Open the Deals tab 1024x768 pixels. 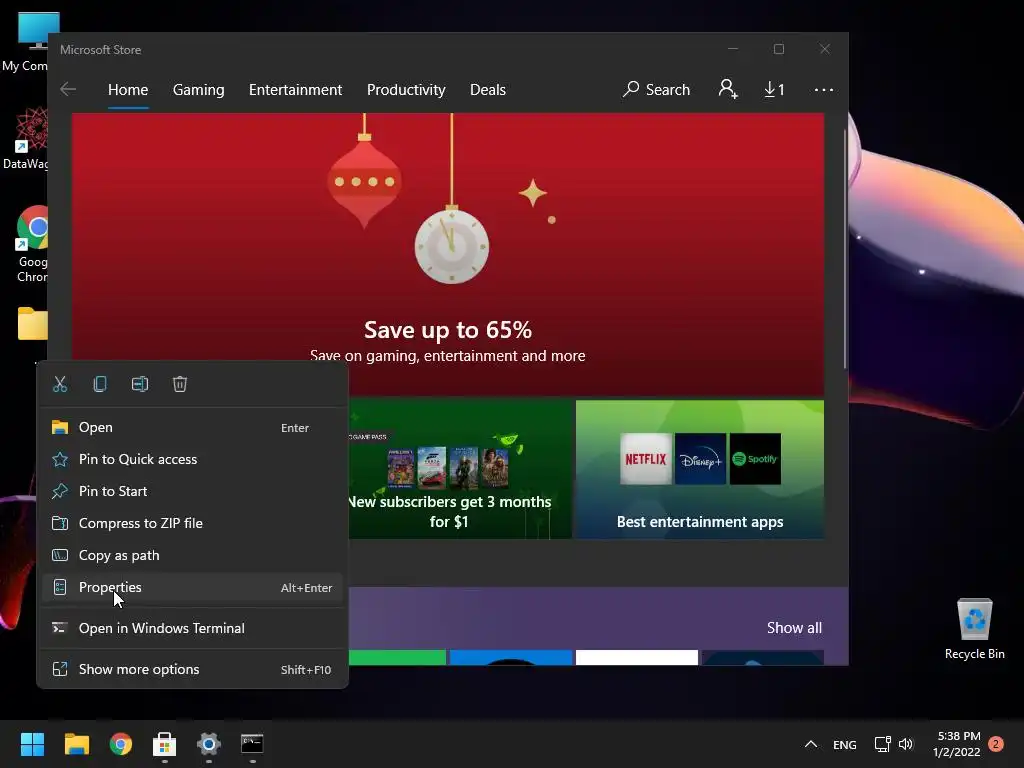tap(488, 89)
